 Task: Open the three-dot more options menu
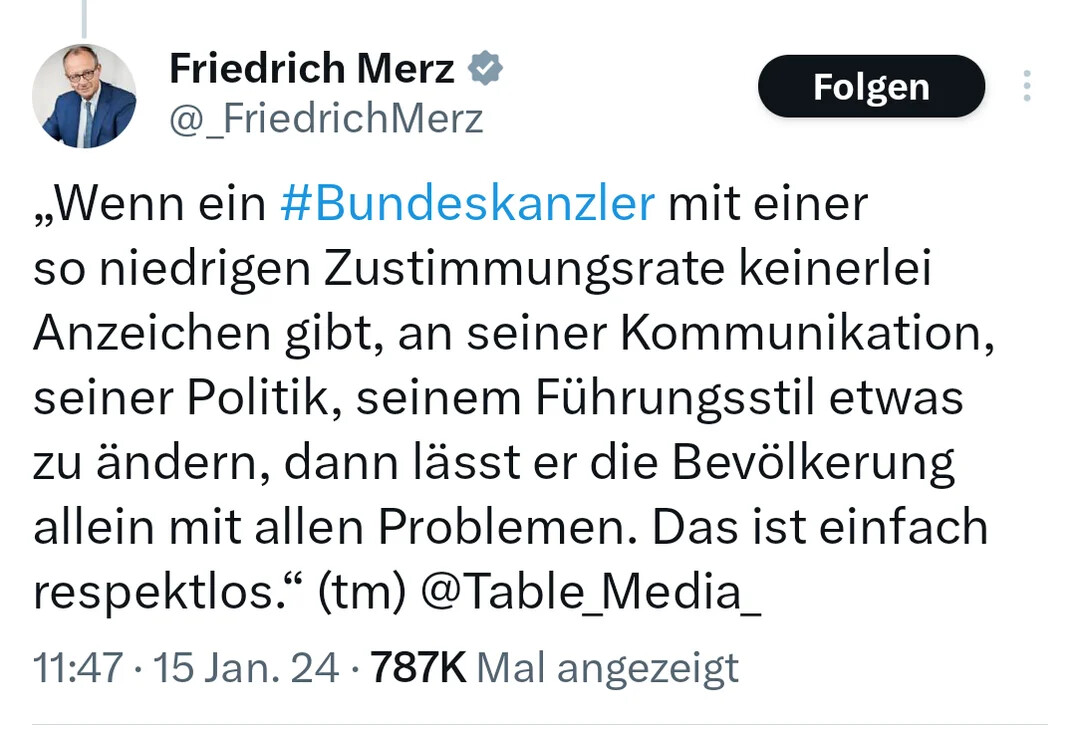pos(1026,86)
